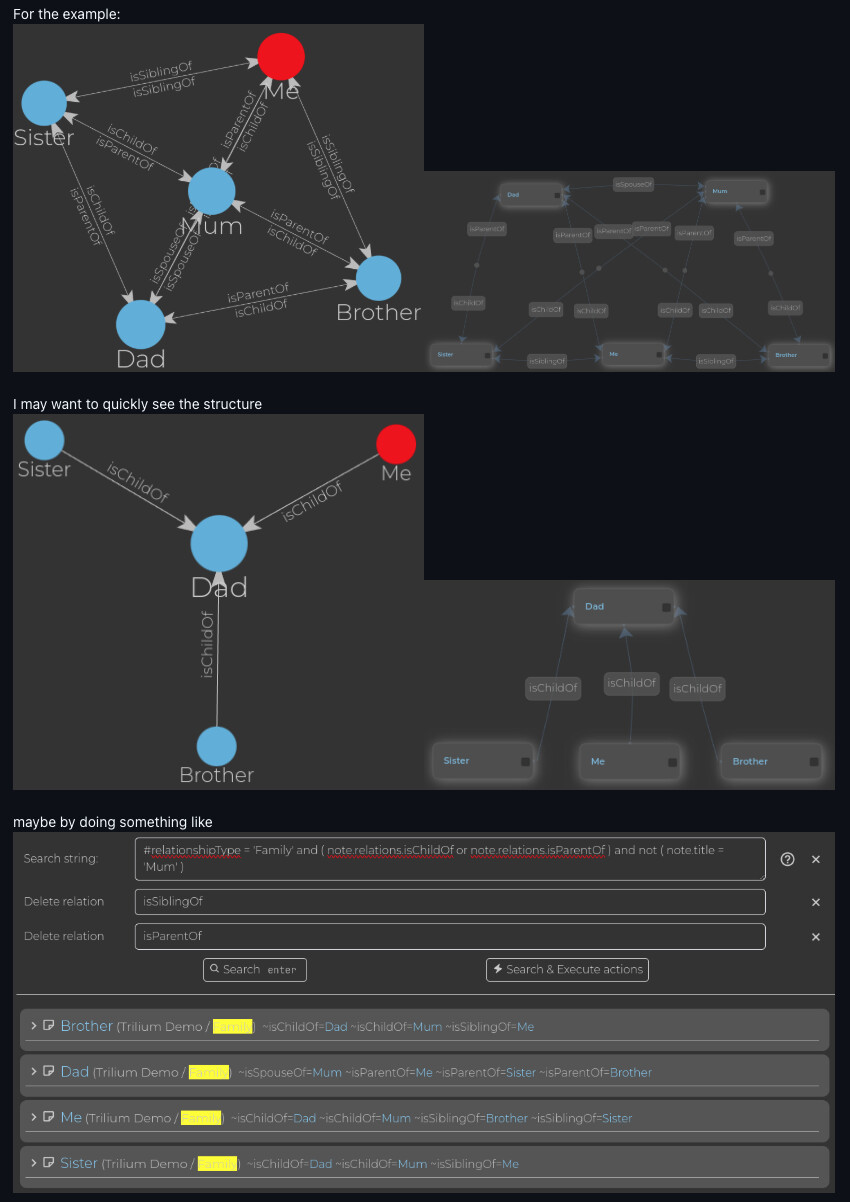Screen dimensions: 850x1202
Task: Expand the Sister search result
Action: coord(34,1163)
